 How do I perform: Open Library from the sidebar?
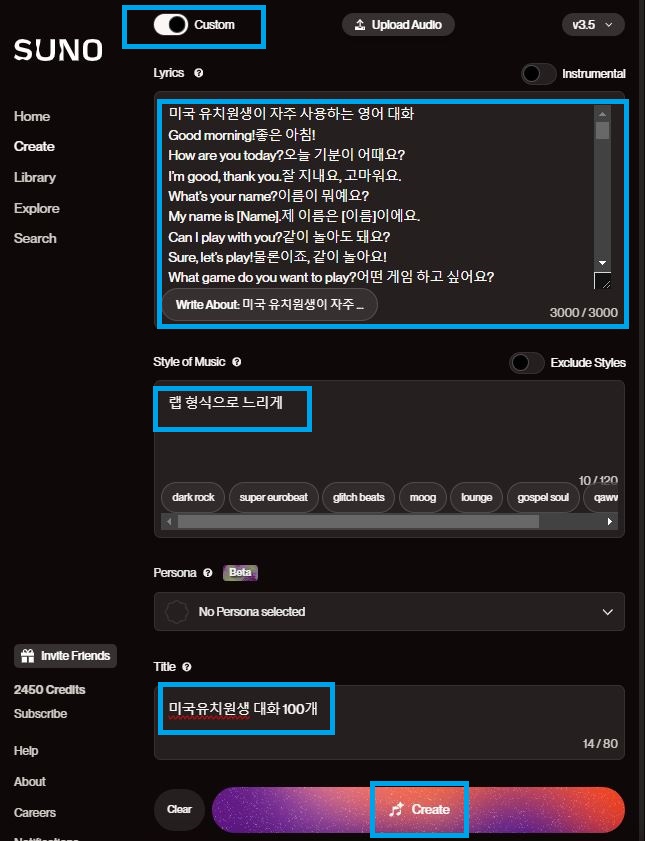click(x=35, y=178)
